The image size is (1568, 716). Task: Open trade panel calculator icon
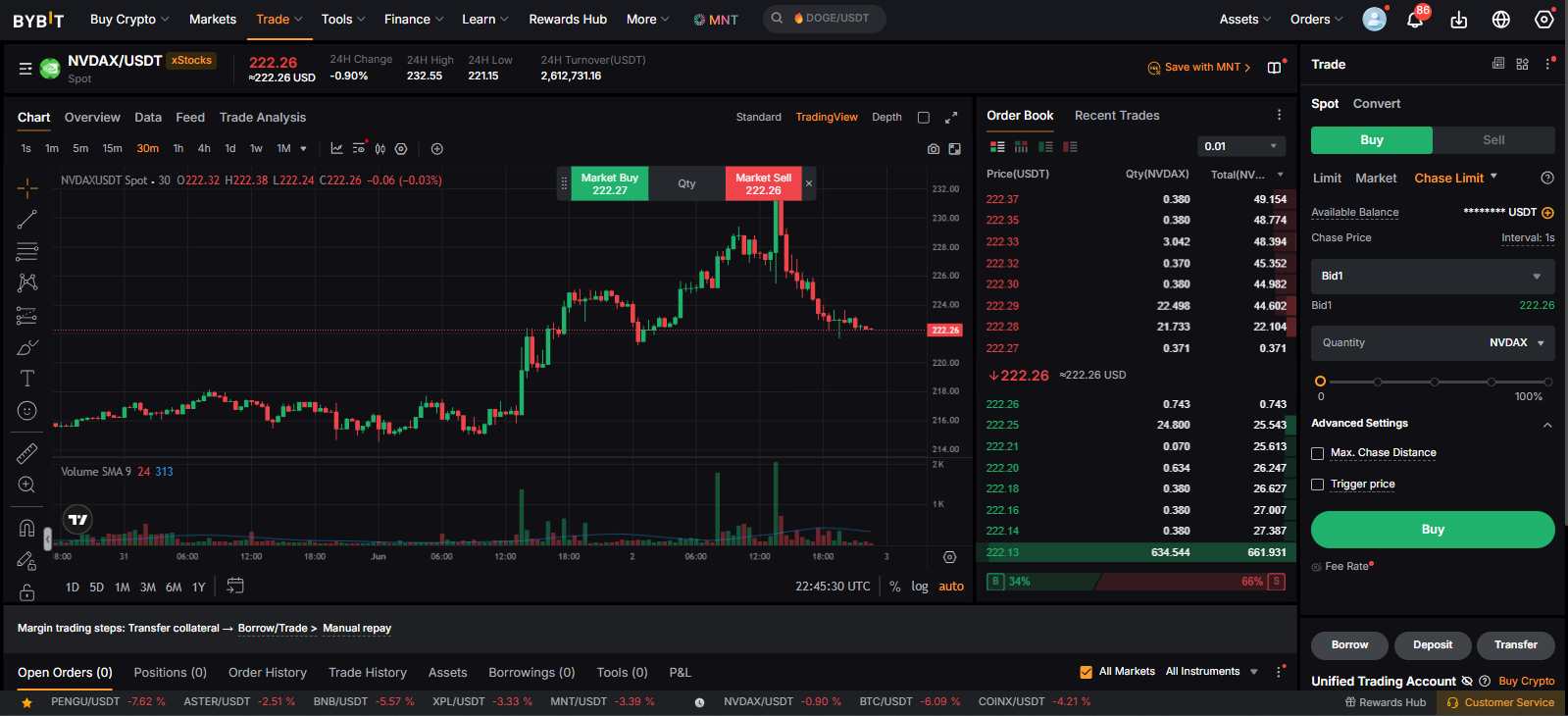click(1498, 64)
